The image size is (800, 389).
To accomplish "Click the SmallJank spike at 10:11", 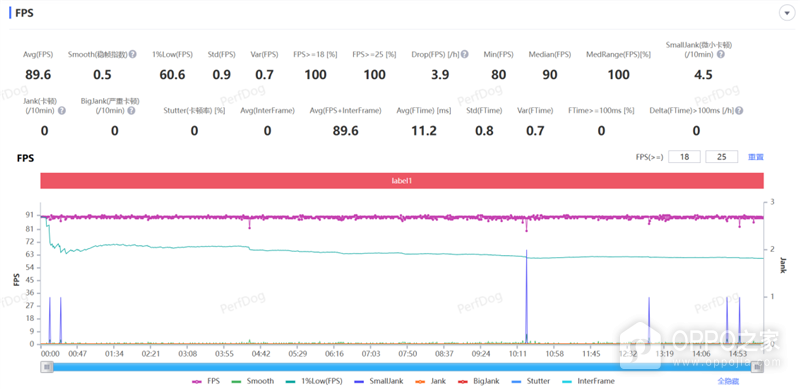I will pos(527,296).
